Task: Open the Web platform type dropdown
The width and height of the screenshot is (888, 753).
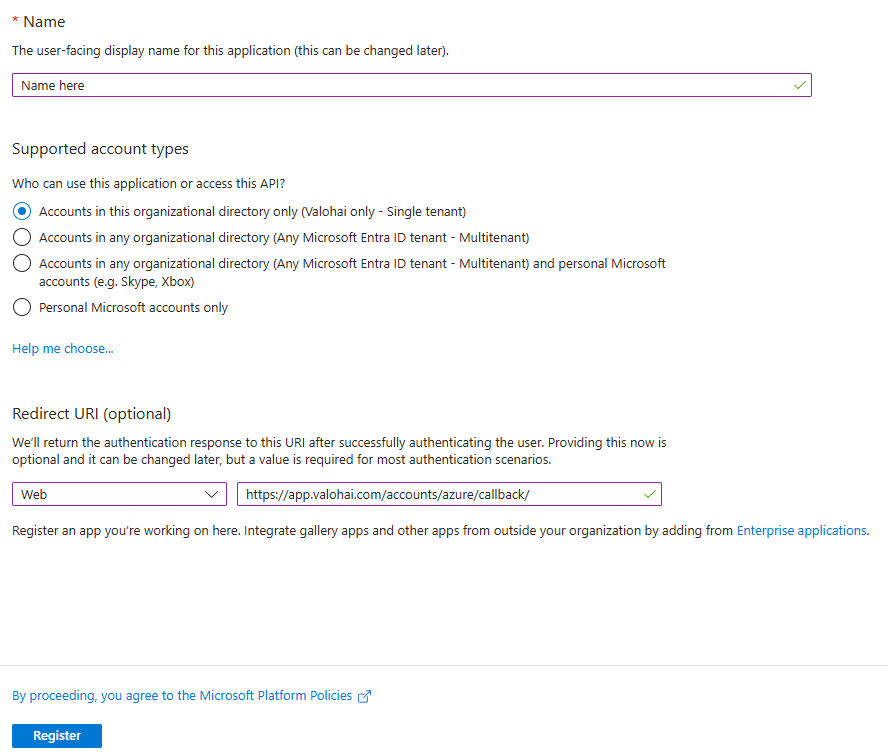Action: tap(119, 494)
